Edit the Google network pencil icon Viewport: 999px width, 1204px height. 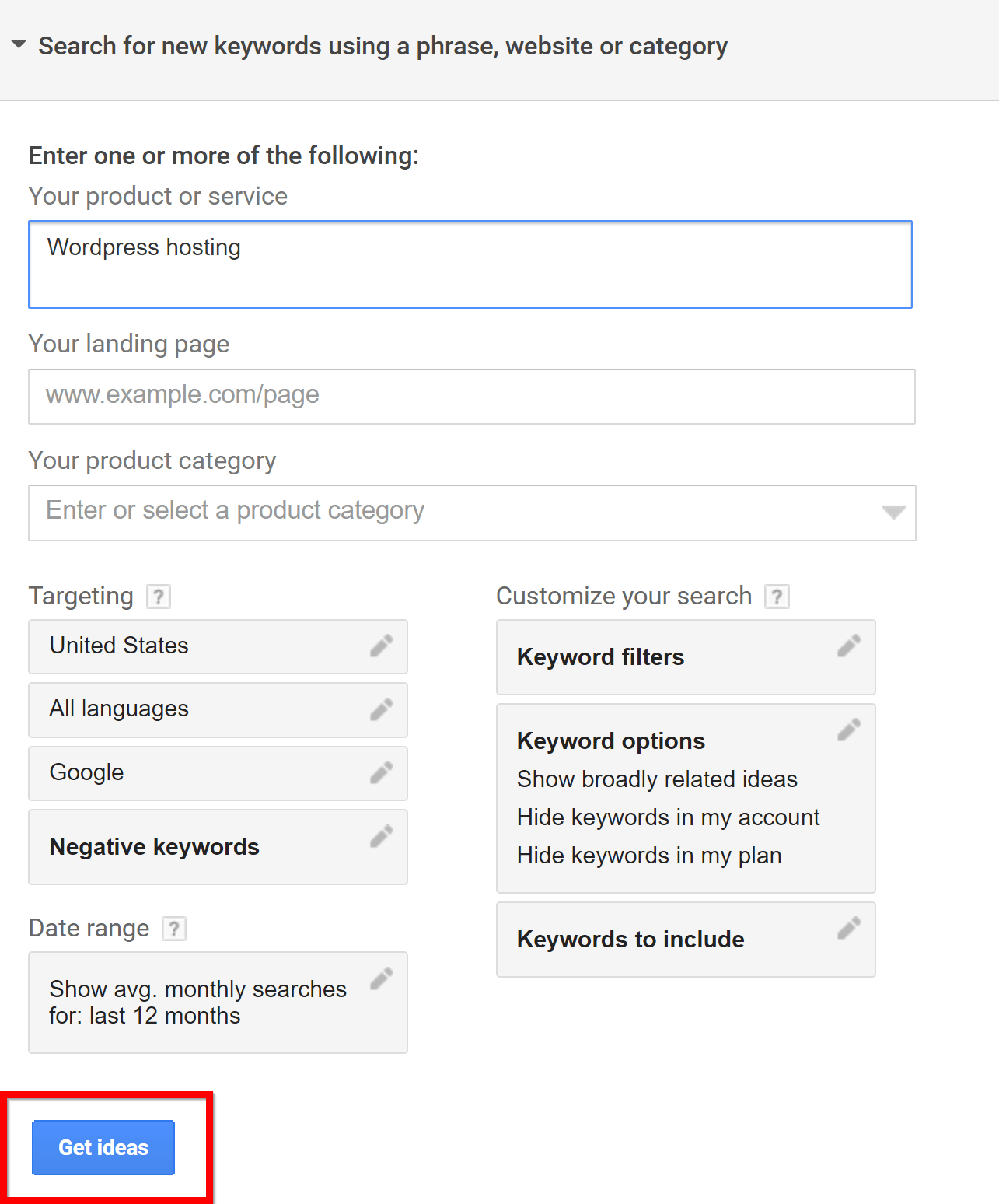(x=381, y=772)
